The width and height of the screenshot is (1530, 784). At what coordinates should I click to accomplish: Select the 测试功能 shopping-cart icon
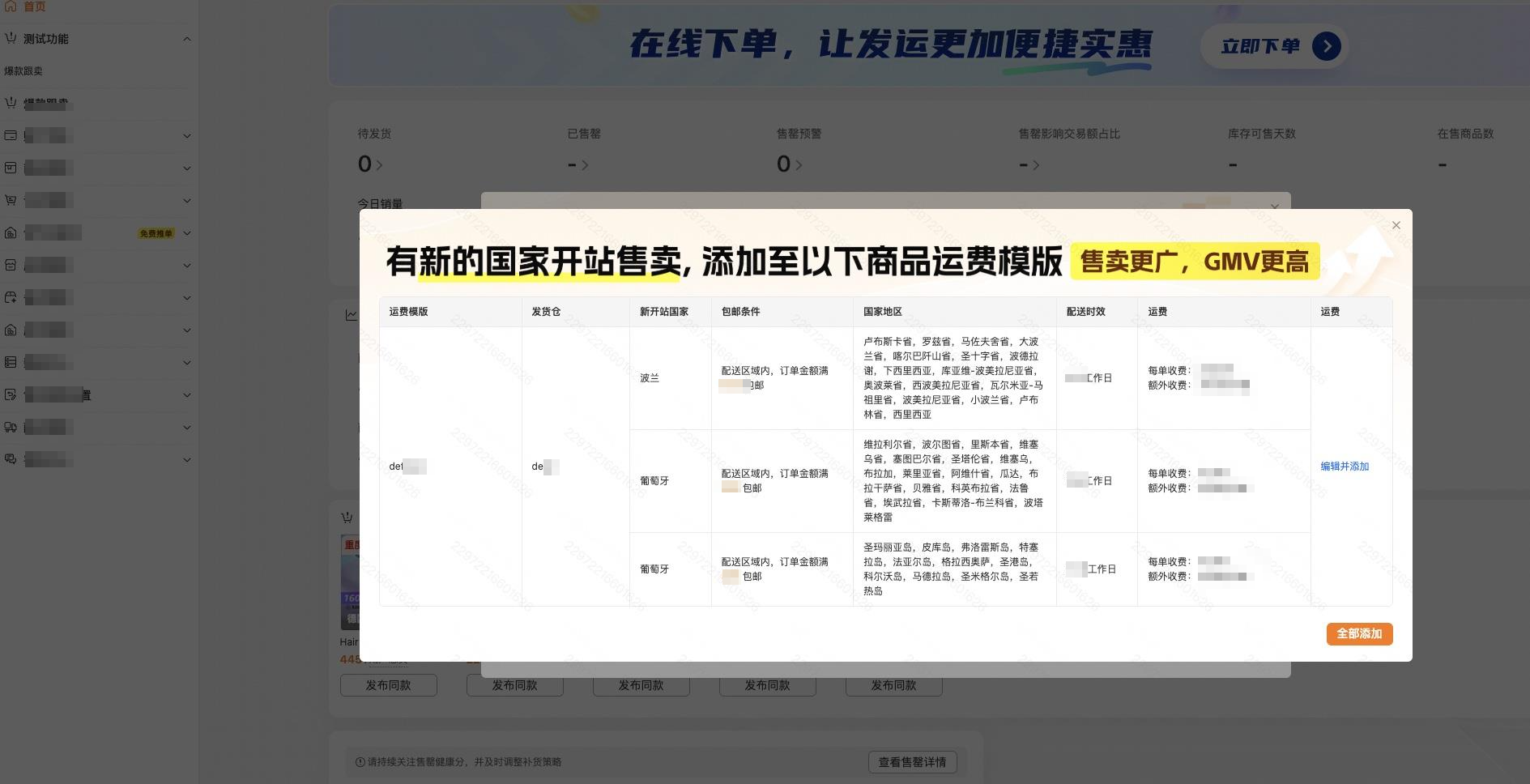click(11, 38)
